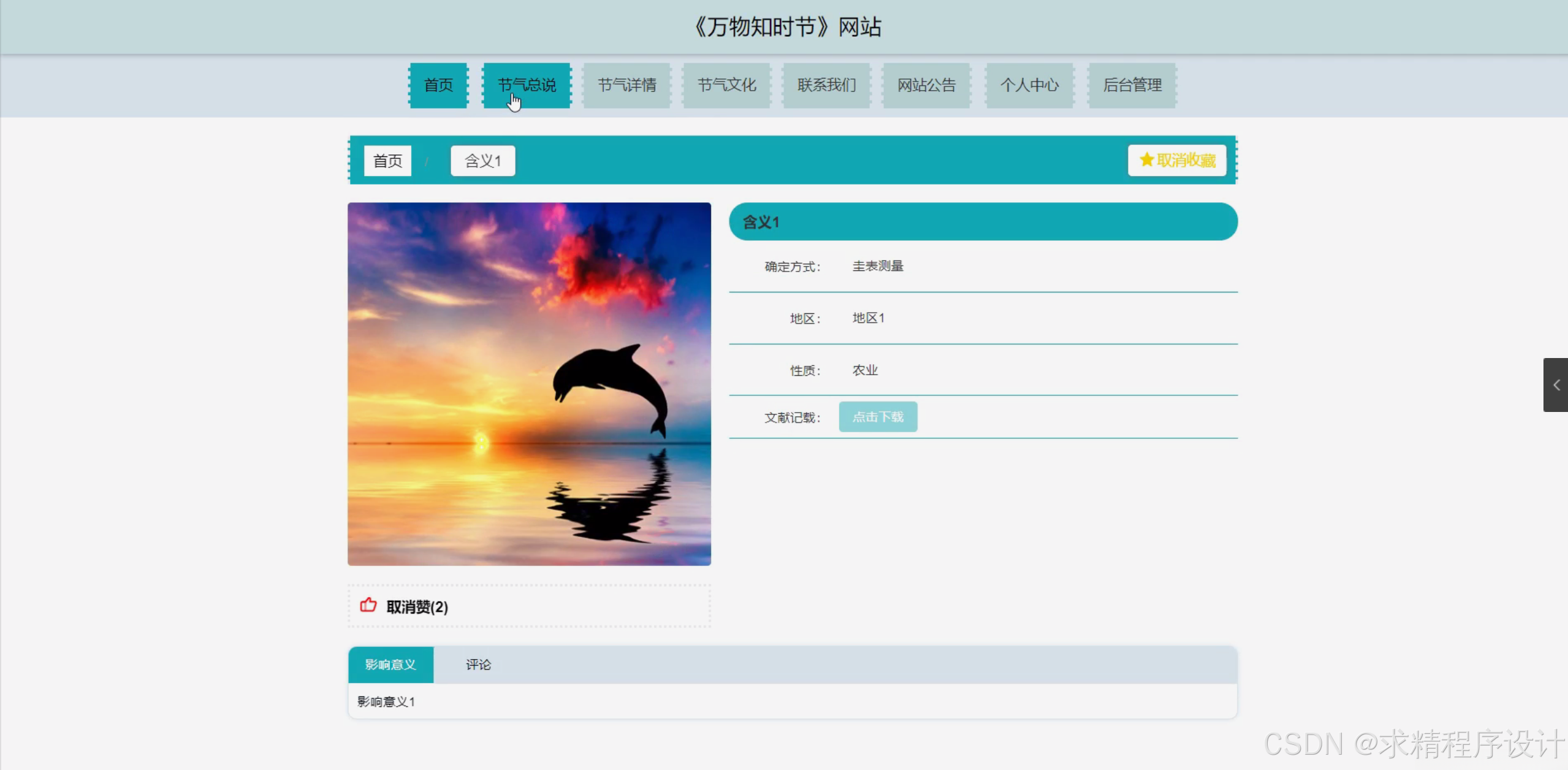The height and width of the screenshot is (770, 1568).
Task: Go to 节气总说 navigation item
Action: 527,85
